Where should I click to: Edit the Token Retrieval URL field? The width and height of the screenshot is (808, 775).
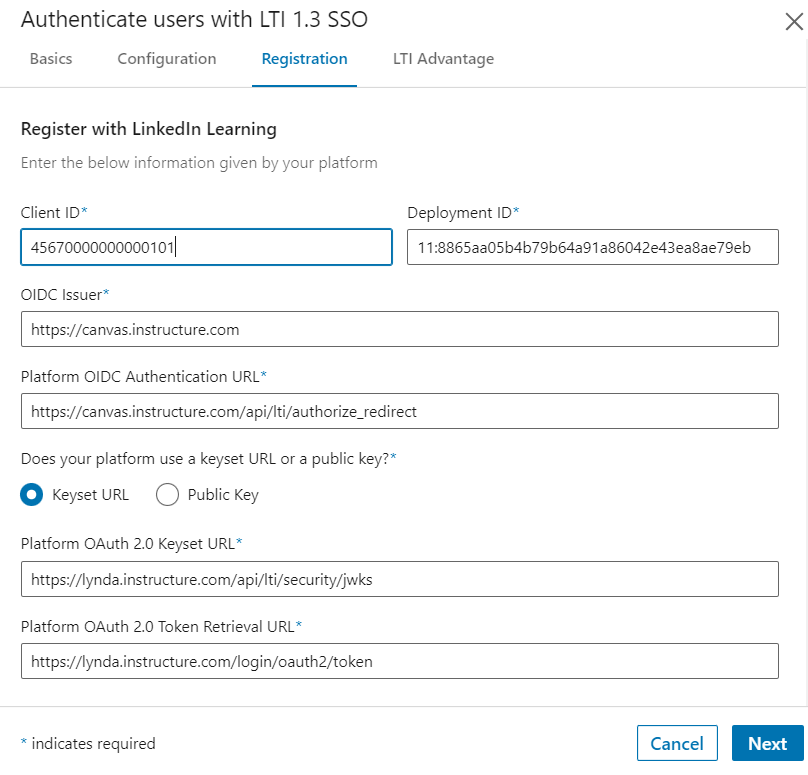(400, 661)
